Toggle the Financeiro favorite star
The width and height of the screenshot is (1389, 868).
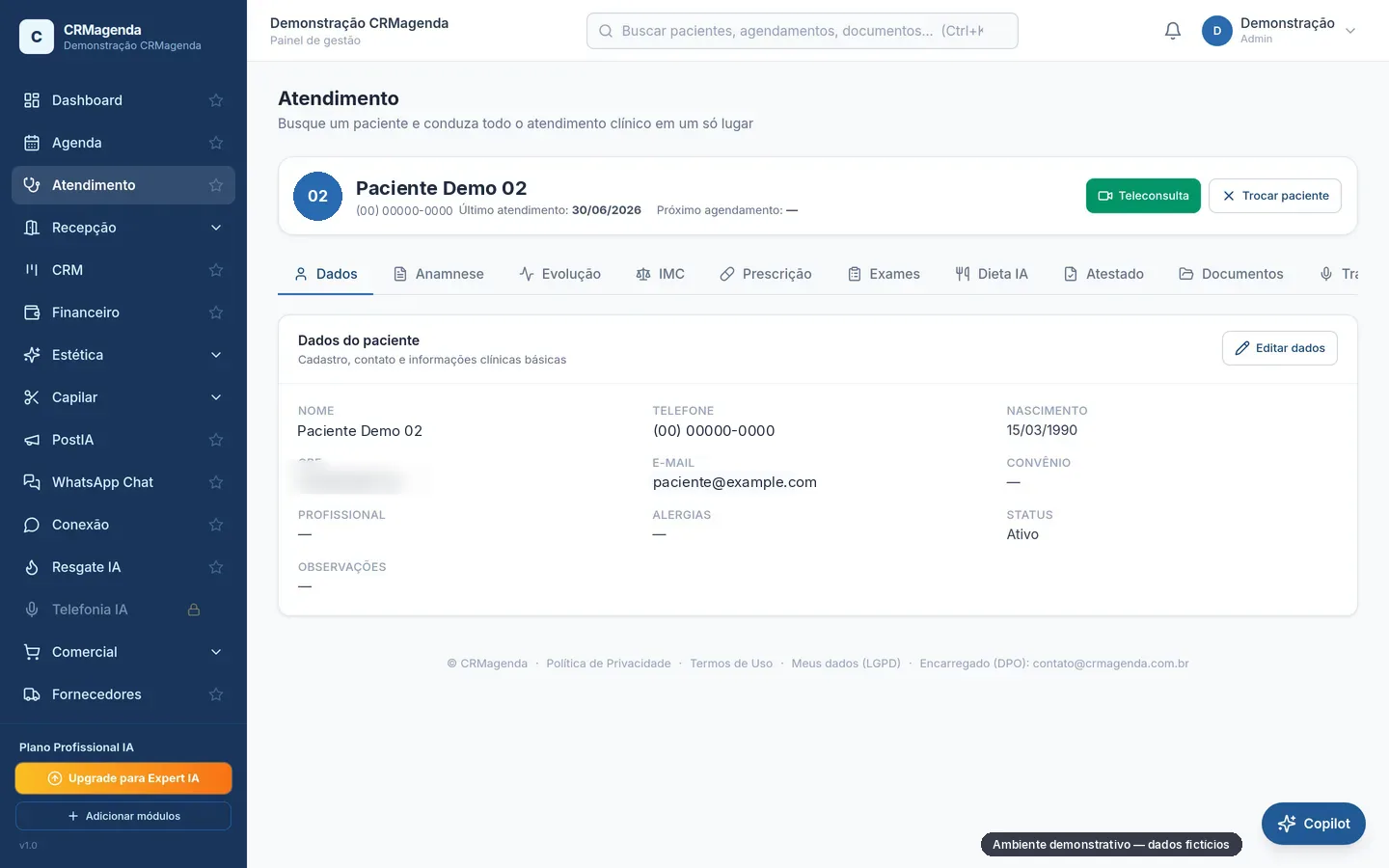pyautogui.click(x=216, y=312)
